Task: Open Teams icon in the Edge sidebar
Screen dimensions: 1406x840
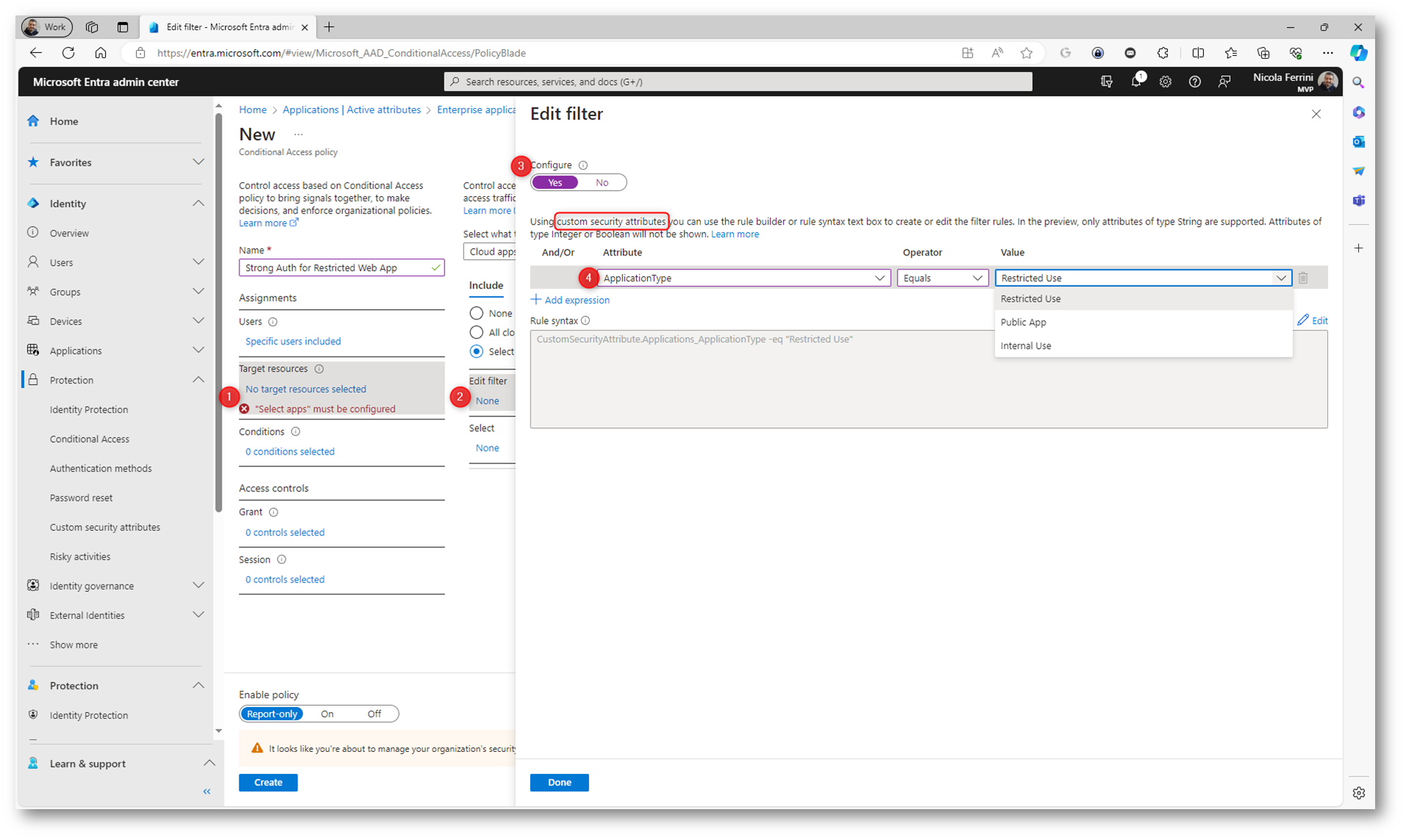Action: point(1358,200)
